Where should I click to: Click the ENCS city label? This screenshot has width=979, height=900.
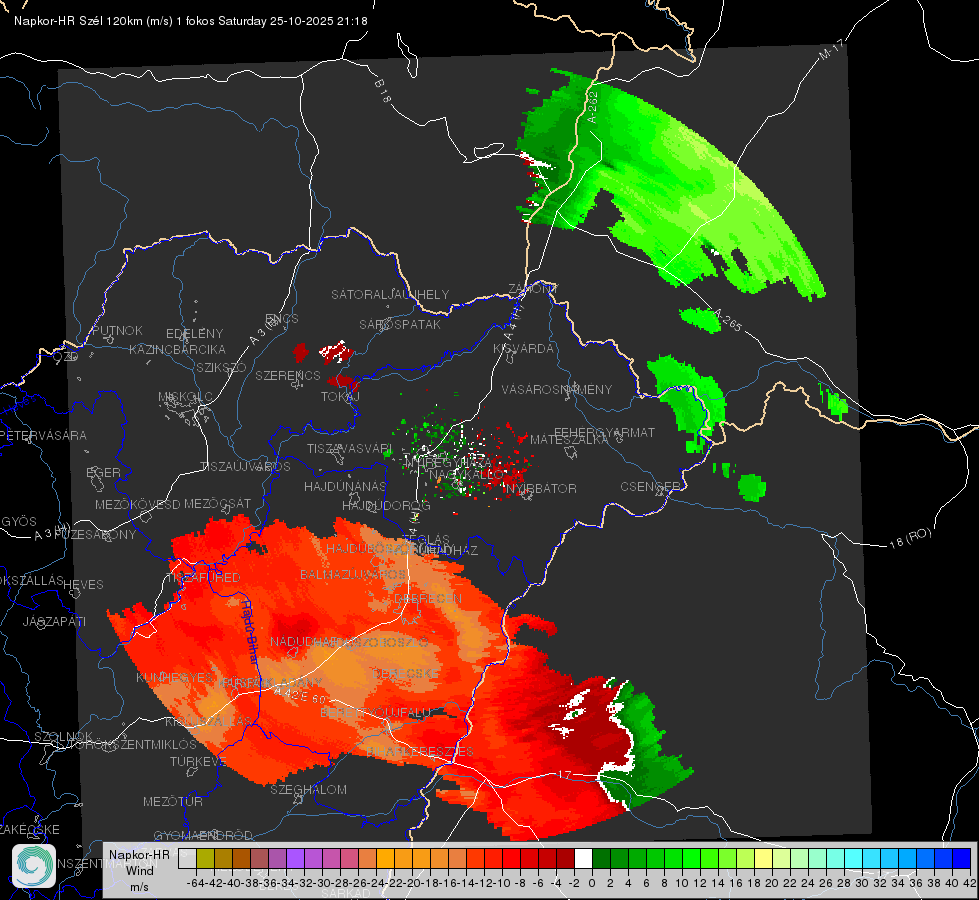[282, 319]
